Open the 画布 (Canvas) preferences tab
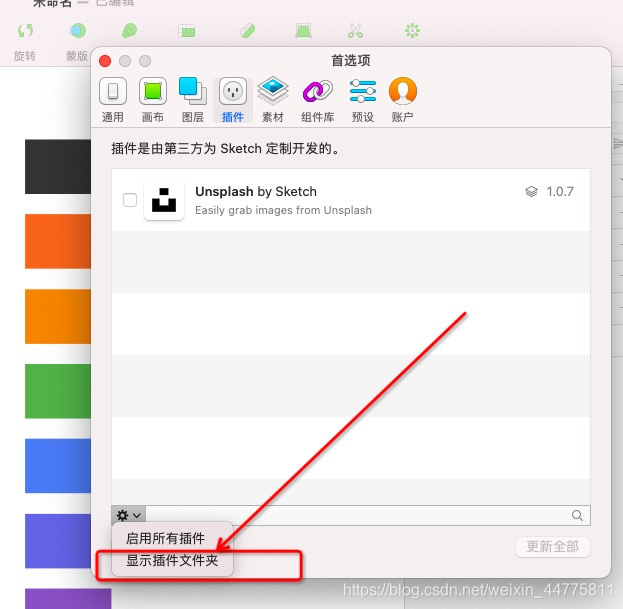Viewport: 623px width, 609px height. click(153, 100)
